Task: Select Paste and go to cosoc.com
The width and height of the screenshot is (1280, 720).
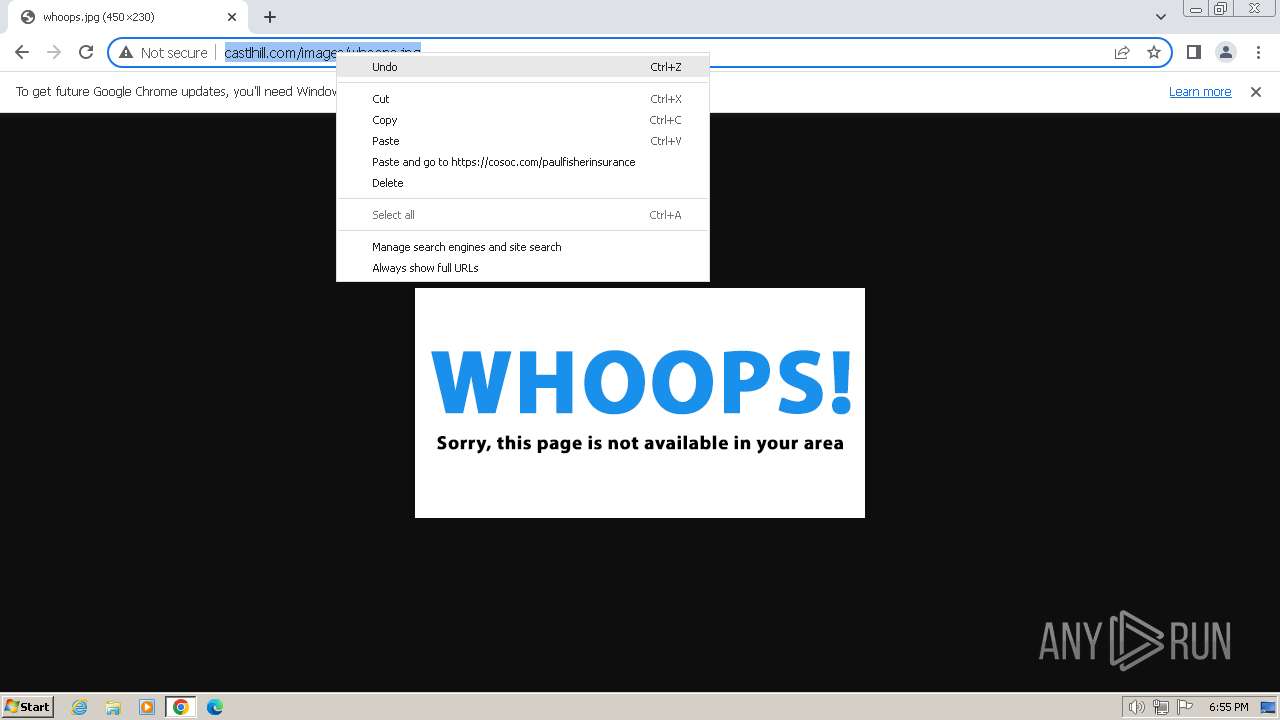Action: click(x=523, y=162)
